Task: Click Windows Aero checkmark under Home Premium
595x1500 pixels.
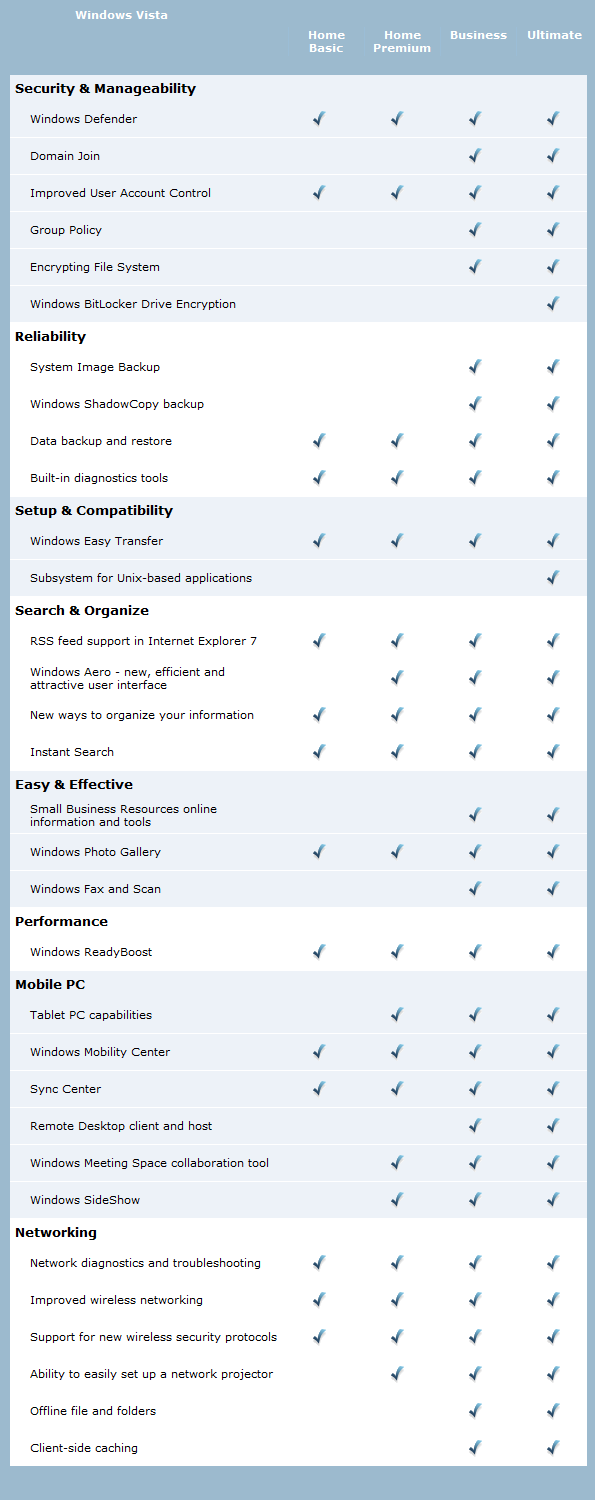Action: (x=397, y=678)
